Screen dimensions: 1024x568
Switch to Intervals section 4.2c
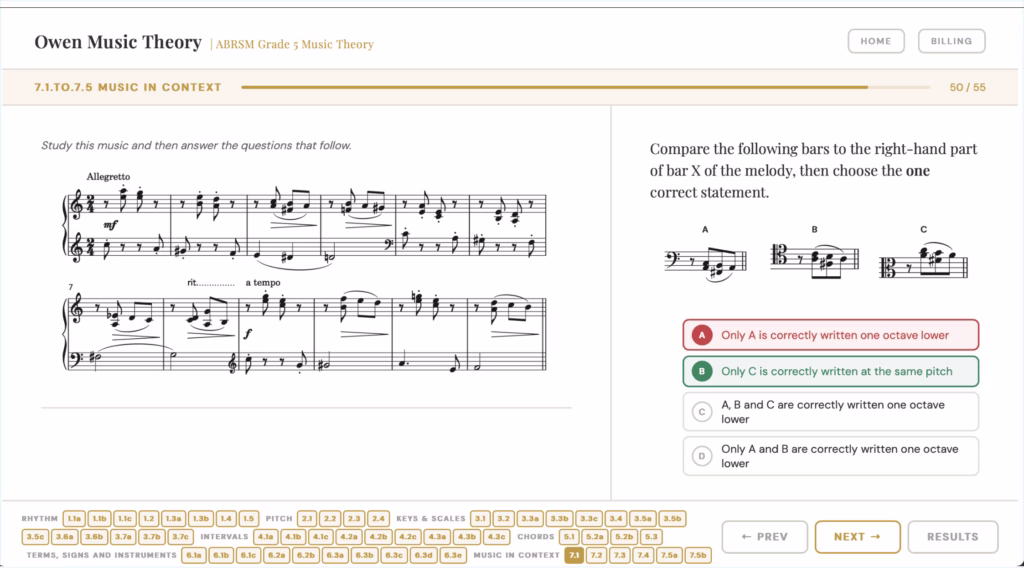pyautogui.click(x=408, y=537)
